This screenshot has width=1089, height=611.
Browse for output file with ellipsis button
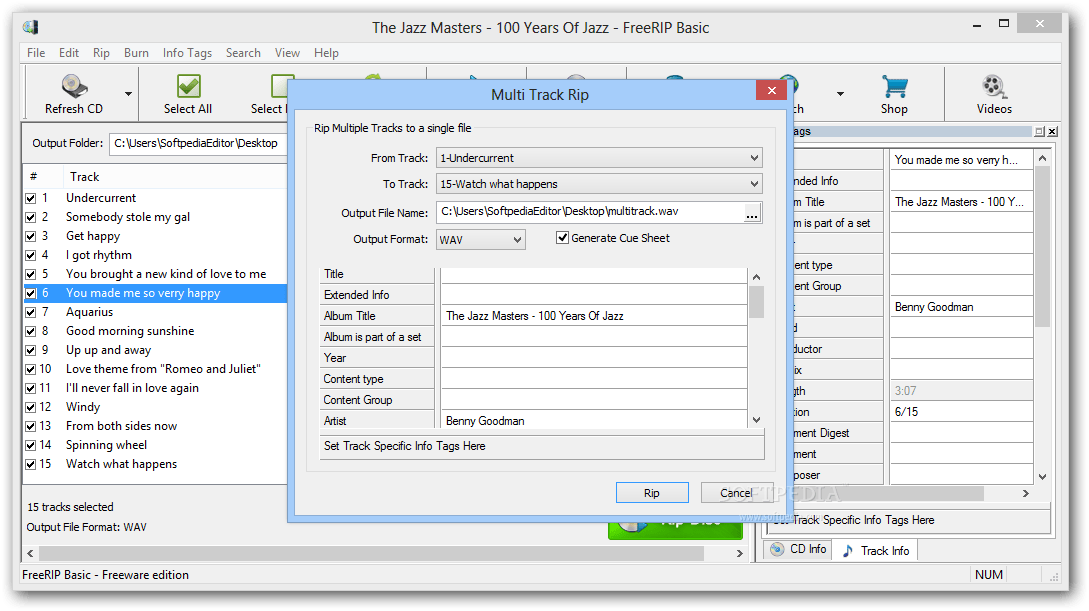pos(751,213)
